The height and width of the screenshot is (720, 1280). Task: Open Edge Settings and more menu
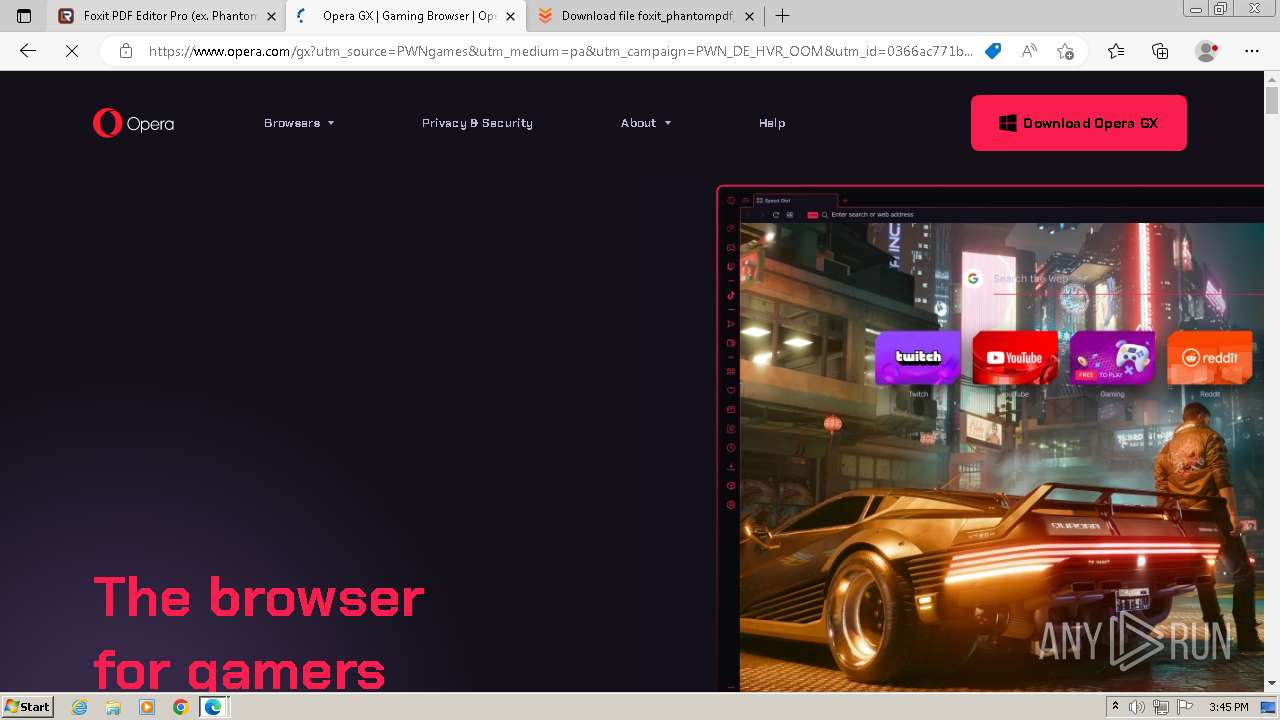coord(1252,51)
